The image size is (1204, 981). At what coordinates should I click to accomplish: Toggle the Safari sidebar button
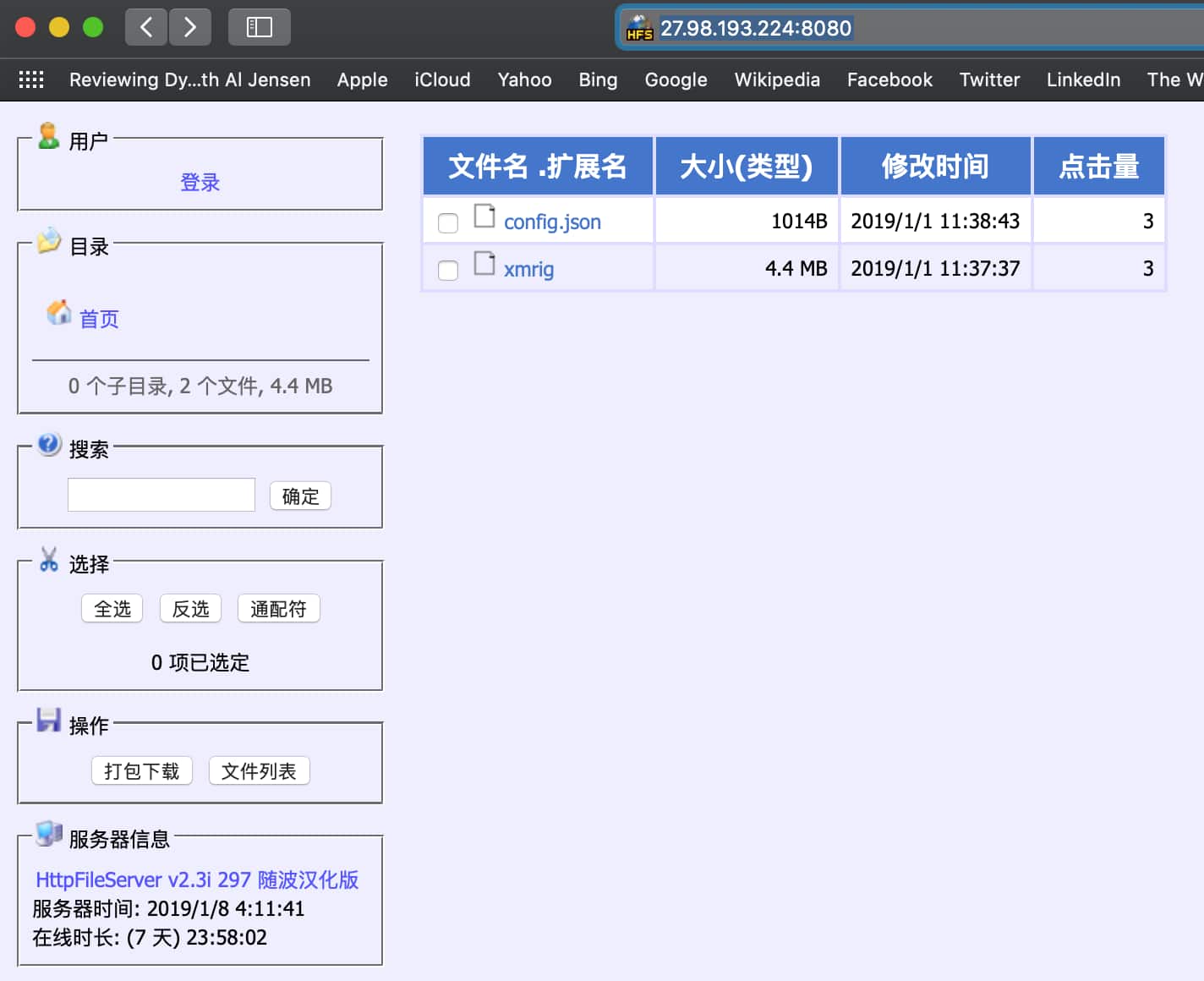[x=259, y=27]
